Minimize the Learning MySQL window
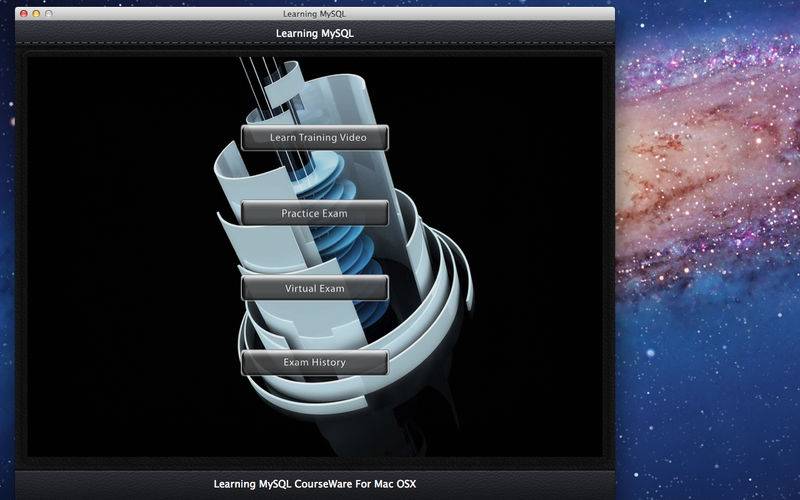 (36, 14)
